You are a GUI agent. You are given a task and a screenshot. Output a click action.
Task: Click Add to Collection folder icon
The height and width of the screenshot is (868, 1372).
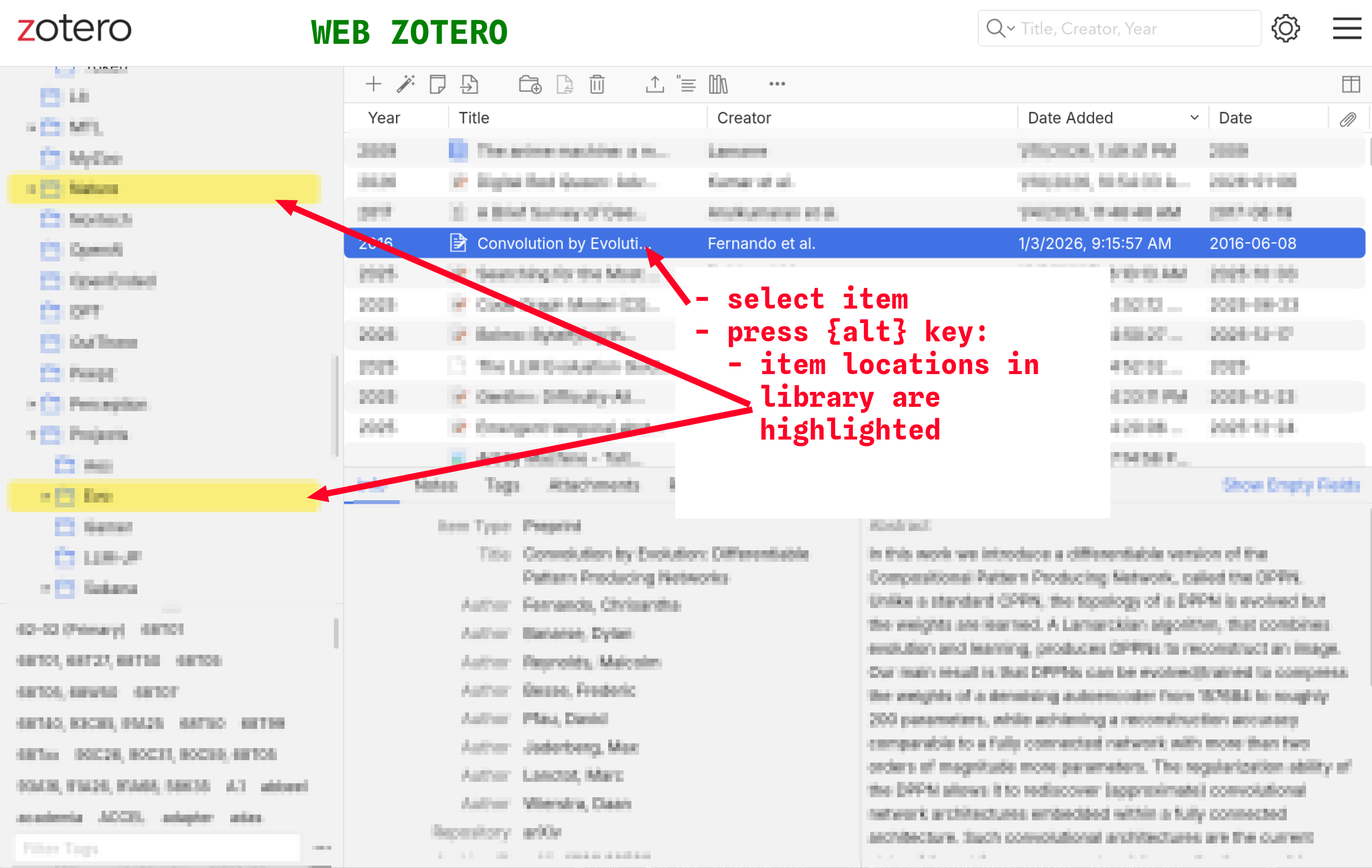tap(530, 84)
